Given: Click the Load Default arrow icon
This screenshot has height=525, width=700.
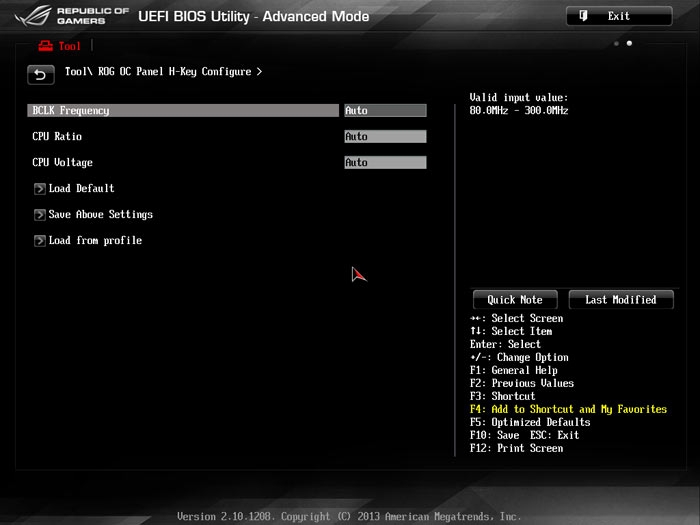Looking at the screenshot, I should pos(40,188).
